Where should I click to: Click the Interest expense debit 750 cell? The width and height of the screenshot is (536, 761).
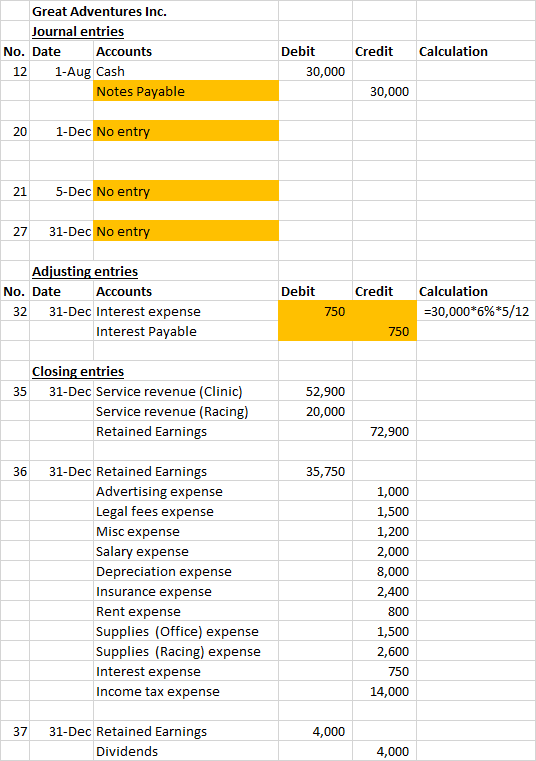tap(316, 311)
